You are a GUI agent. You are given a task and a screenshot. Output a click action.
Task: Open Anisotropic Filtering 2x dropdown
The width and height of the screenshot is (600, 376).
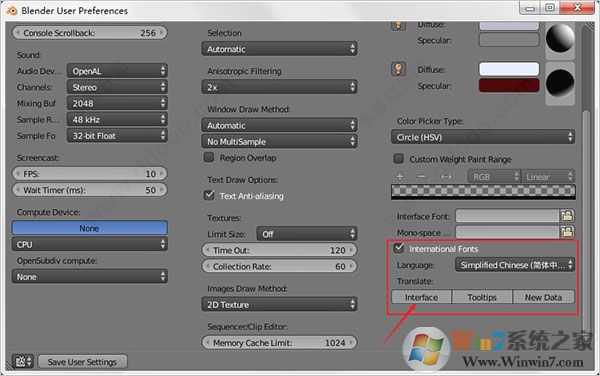click(279, 87)
